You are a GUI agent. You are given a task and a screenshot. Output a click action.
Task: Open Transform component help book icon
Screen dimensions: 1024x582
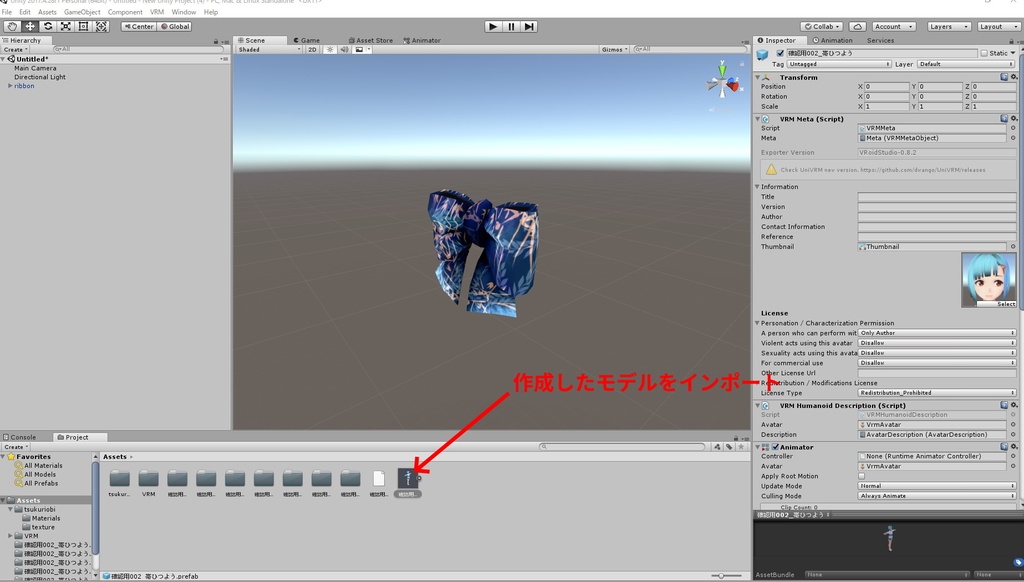pos(1004,77)
